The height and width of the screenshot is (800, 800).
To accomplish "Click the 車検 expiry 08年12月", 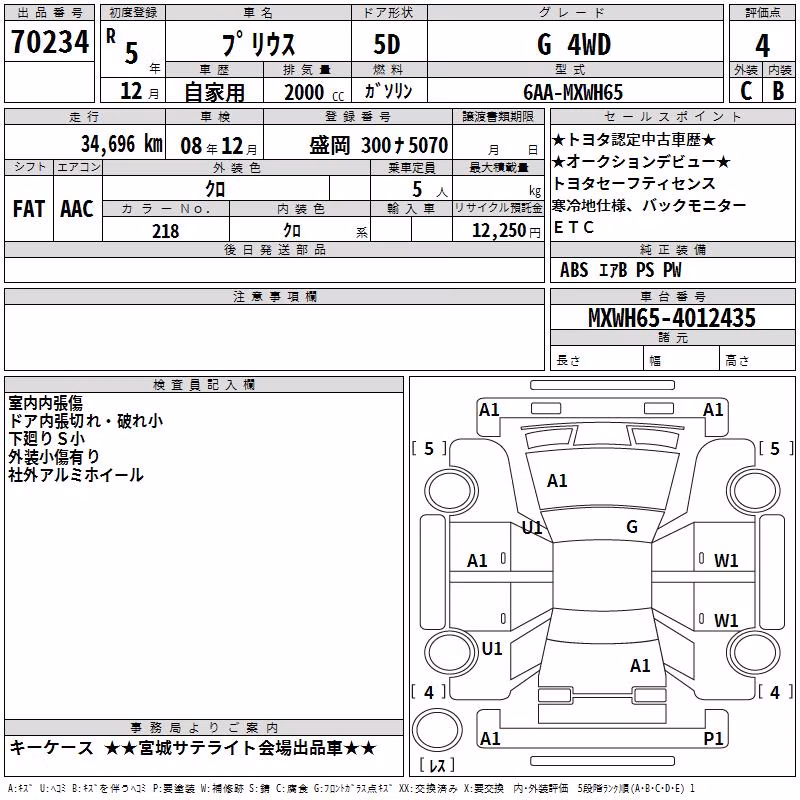I will [219, 146].
